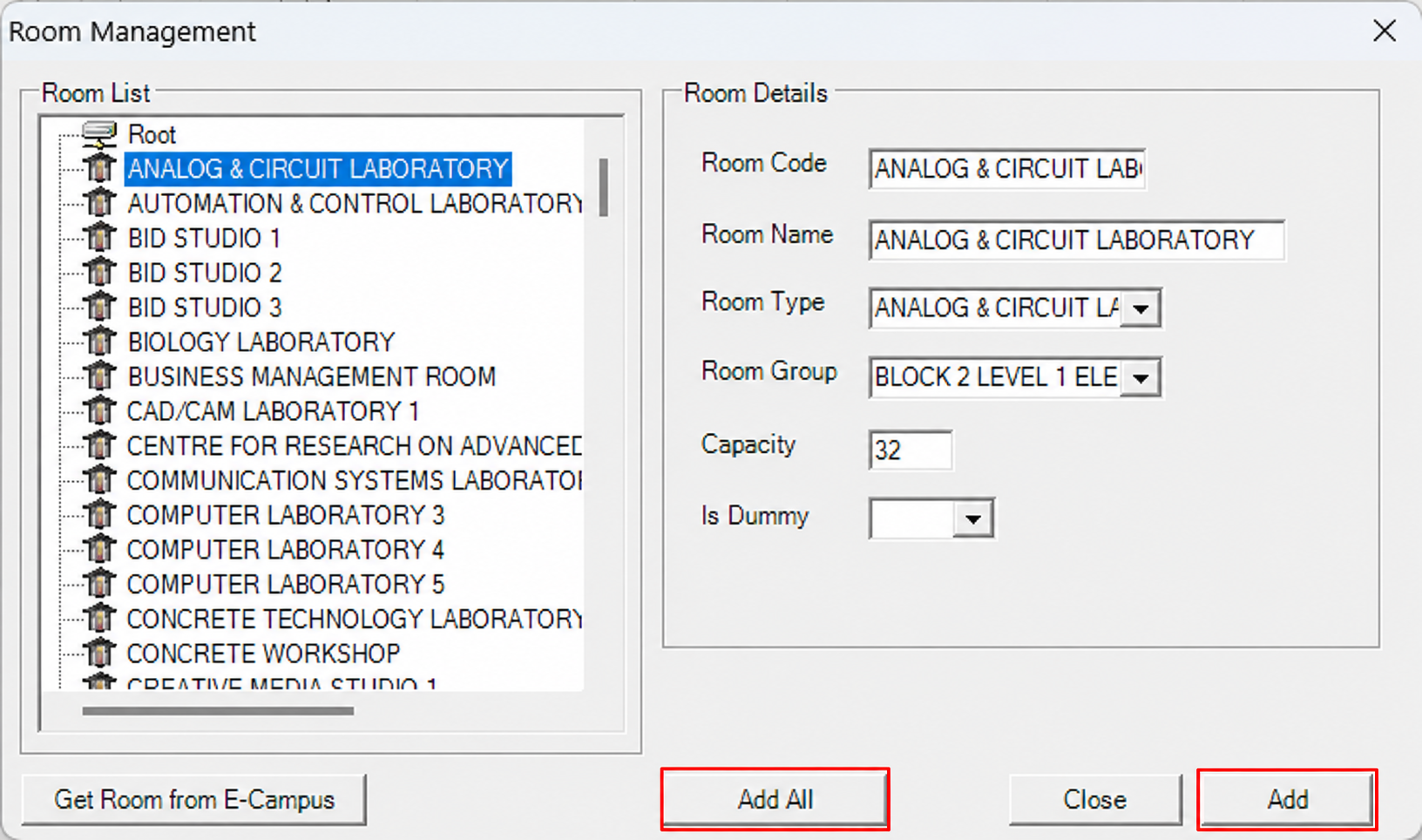Select CONCRETE TECHNOLOGY LABORATORY label
Viewport: 1422px width, 840px height.
coord(355,619)
